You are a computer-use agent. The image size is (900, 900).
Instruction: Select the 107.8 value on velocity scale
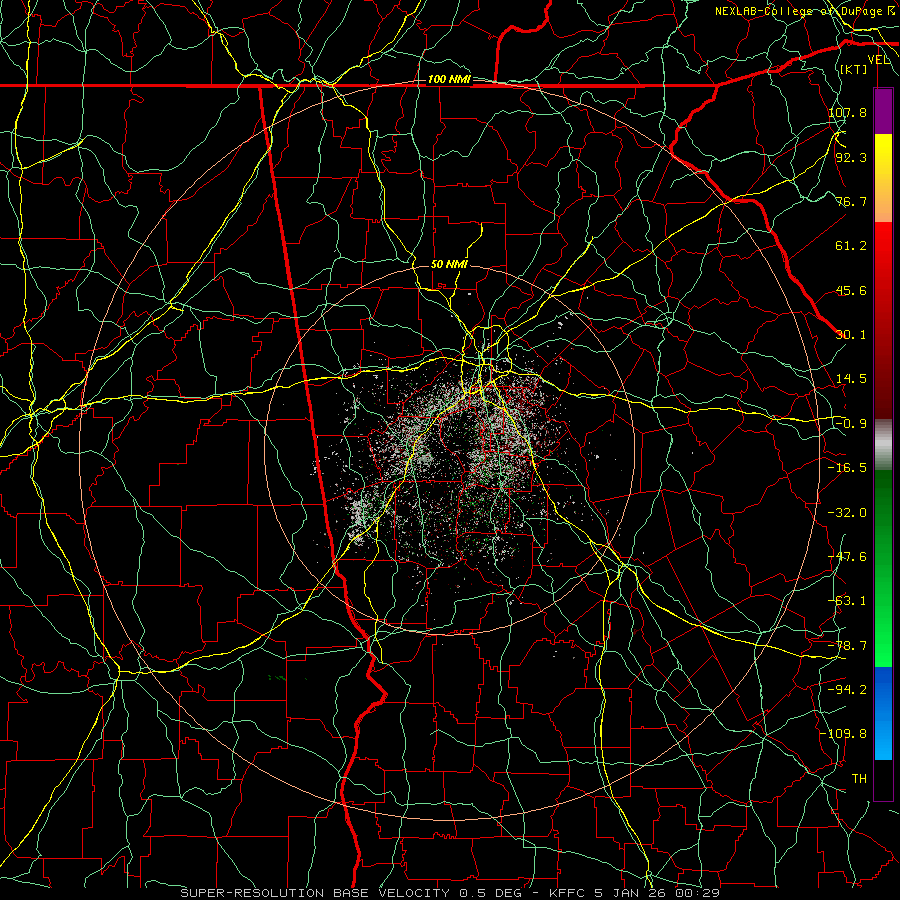point(848,112)
